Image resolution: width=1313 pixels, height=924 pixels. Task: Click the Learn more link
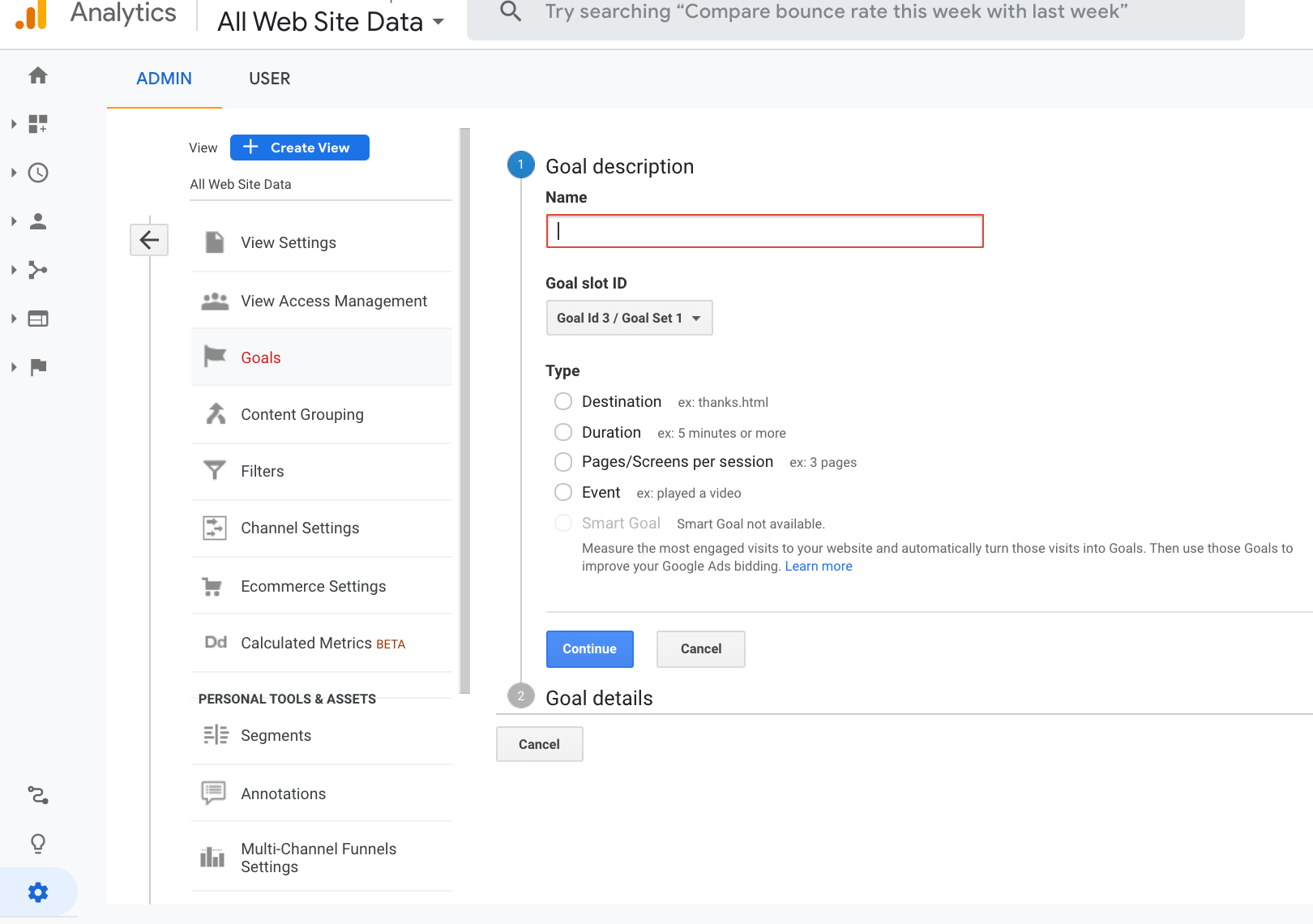pos(818,566)
